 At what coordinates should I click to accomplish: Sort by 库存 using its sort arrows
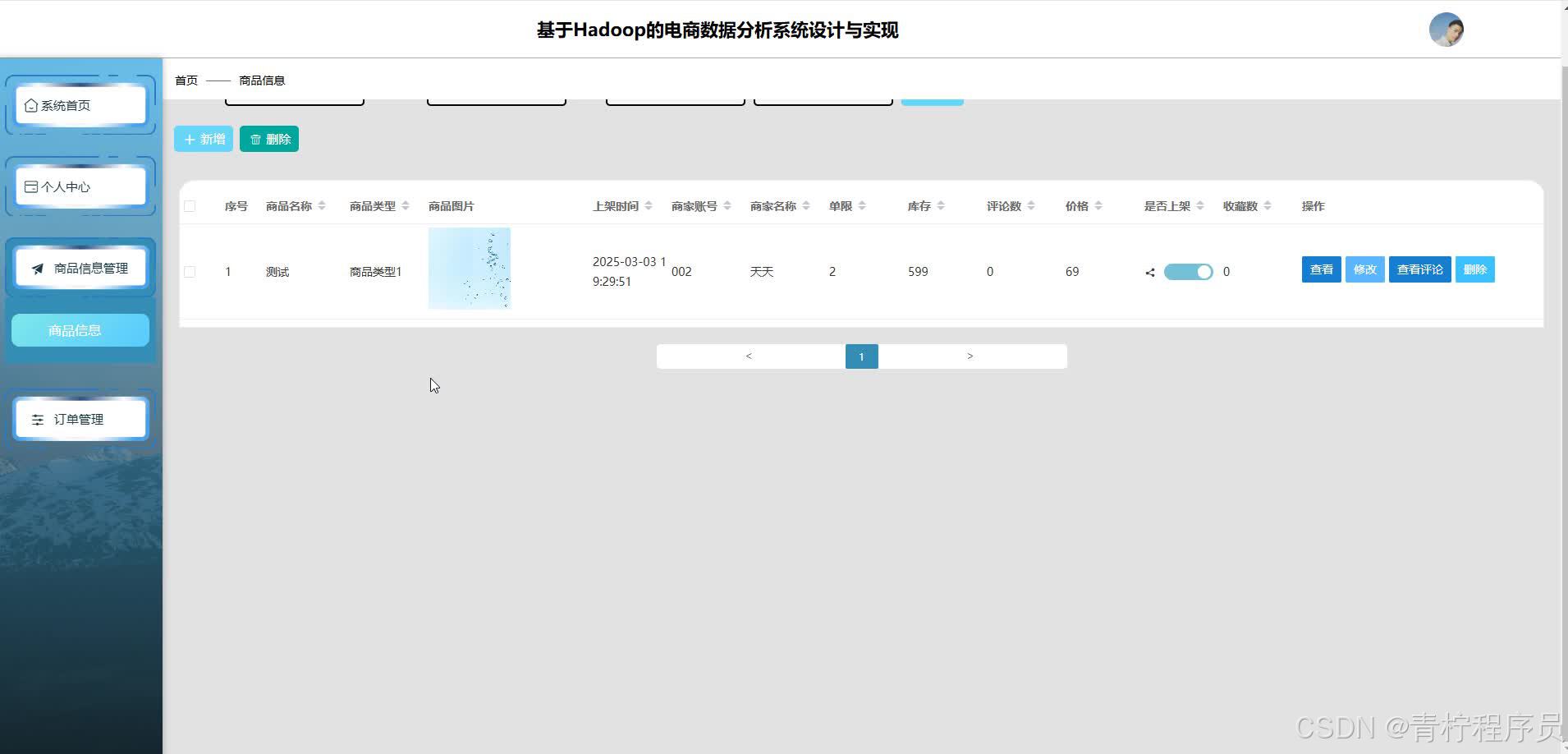(941, 205)
